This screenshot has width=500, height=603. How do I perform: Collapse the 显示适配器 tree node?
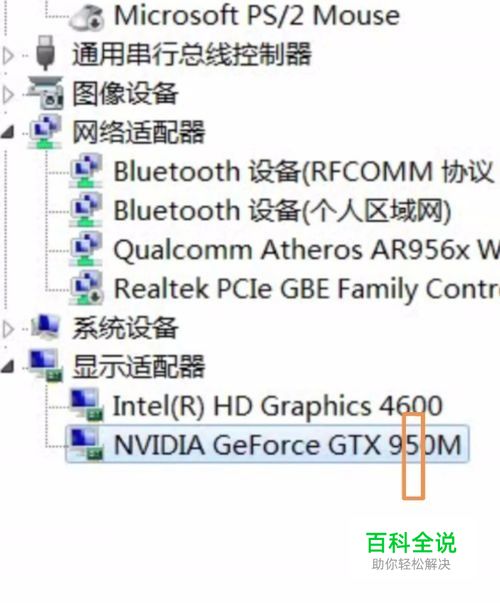point(8,366)
